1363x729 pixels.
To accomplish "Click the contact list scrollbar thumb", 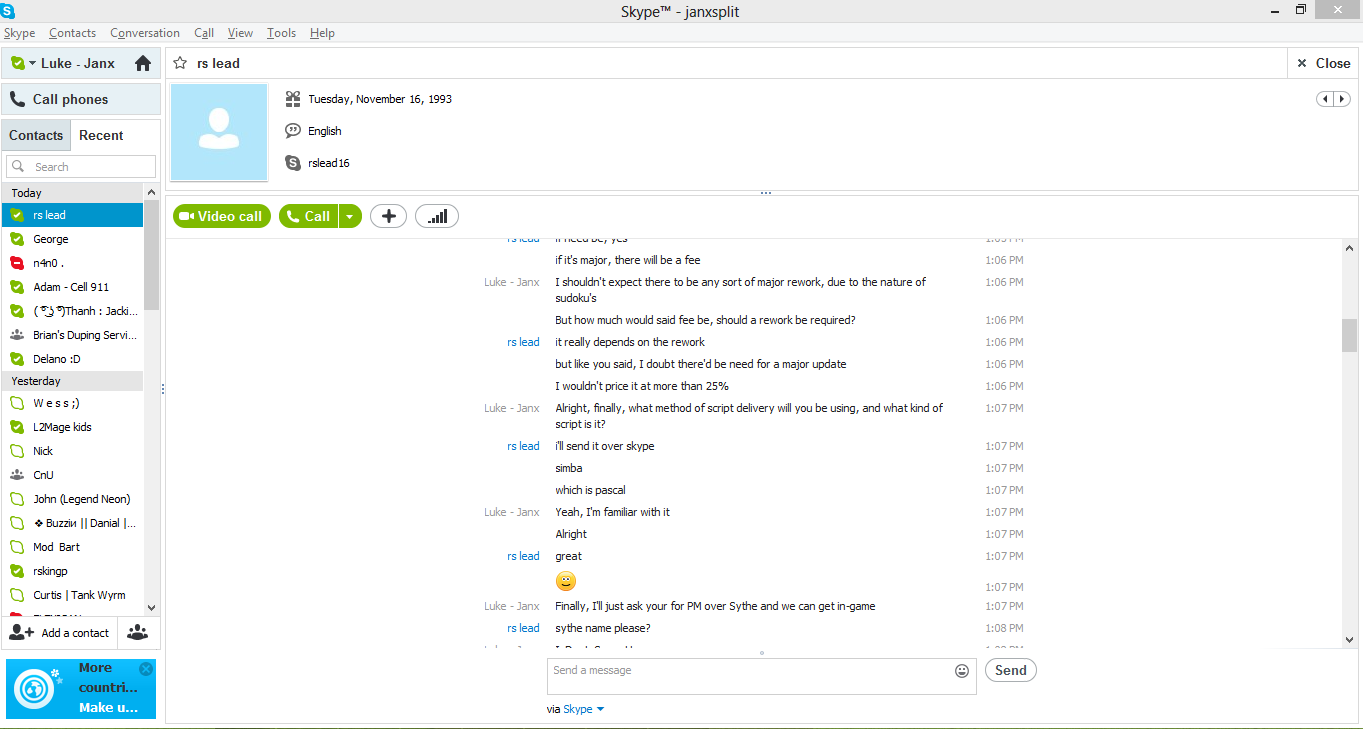I will [152, 255].
